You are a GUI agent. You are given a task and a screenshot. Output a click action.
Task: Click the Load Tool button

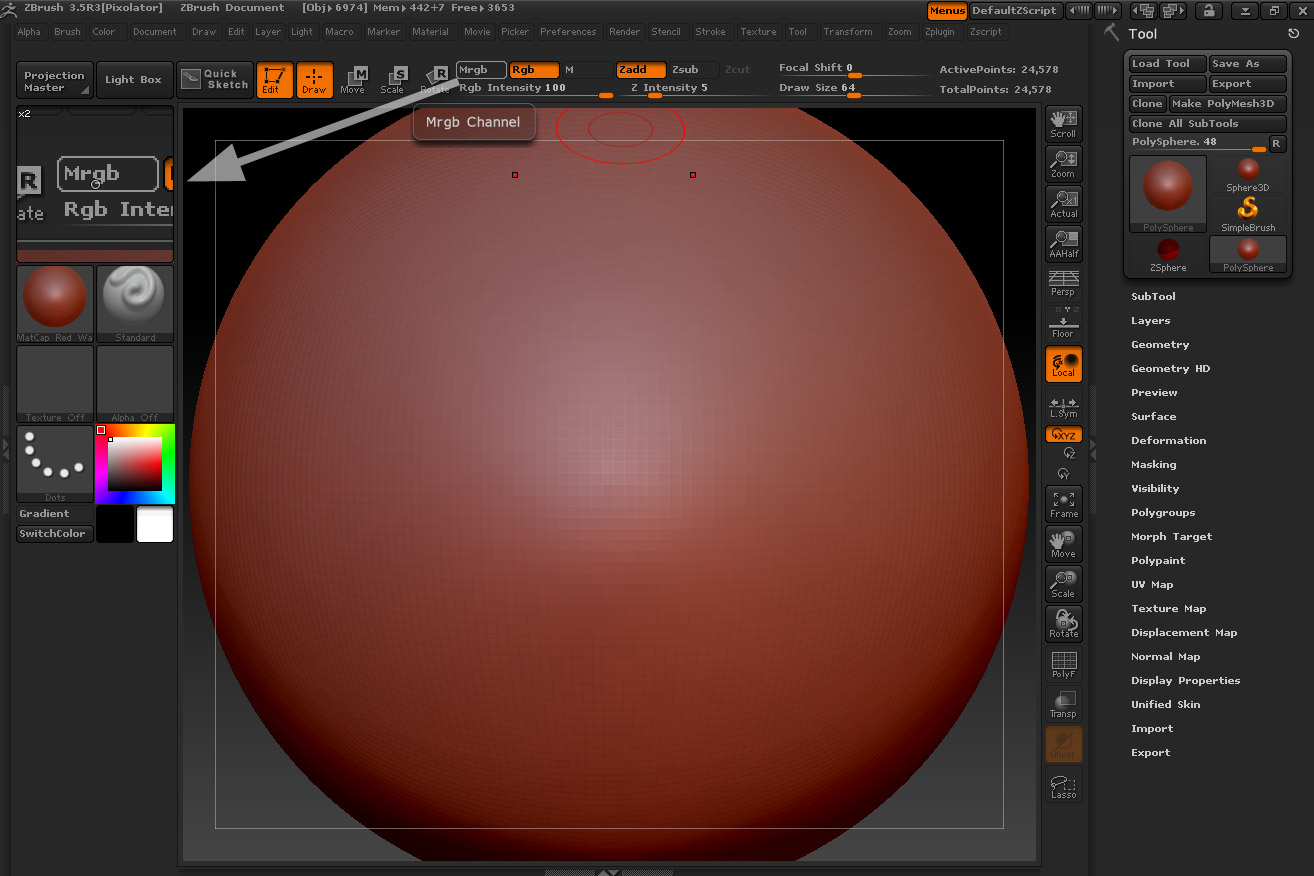coord(1168,64)
